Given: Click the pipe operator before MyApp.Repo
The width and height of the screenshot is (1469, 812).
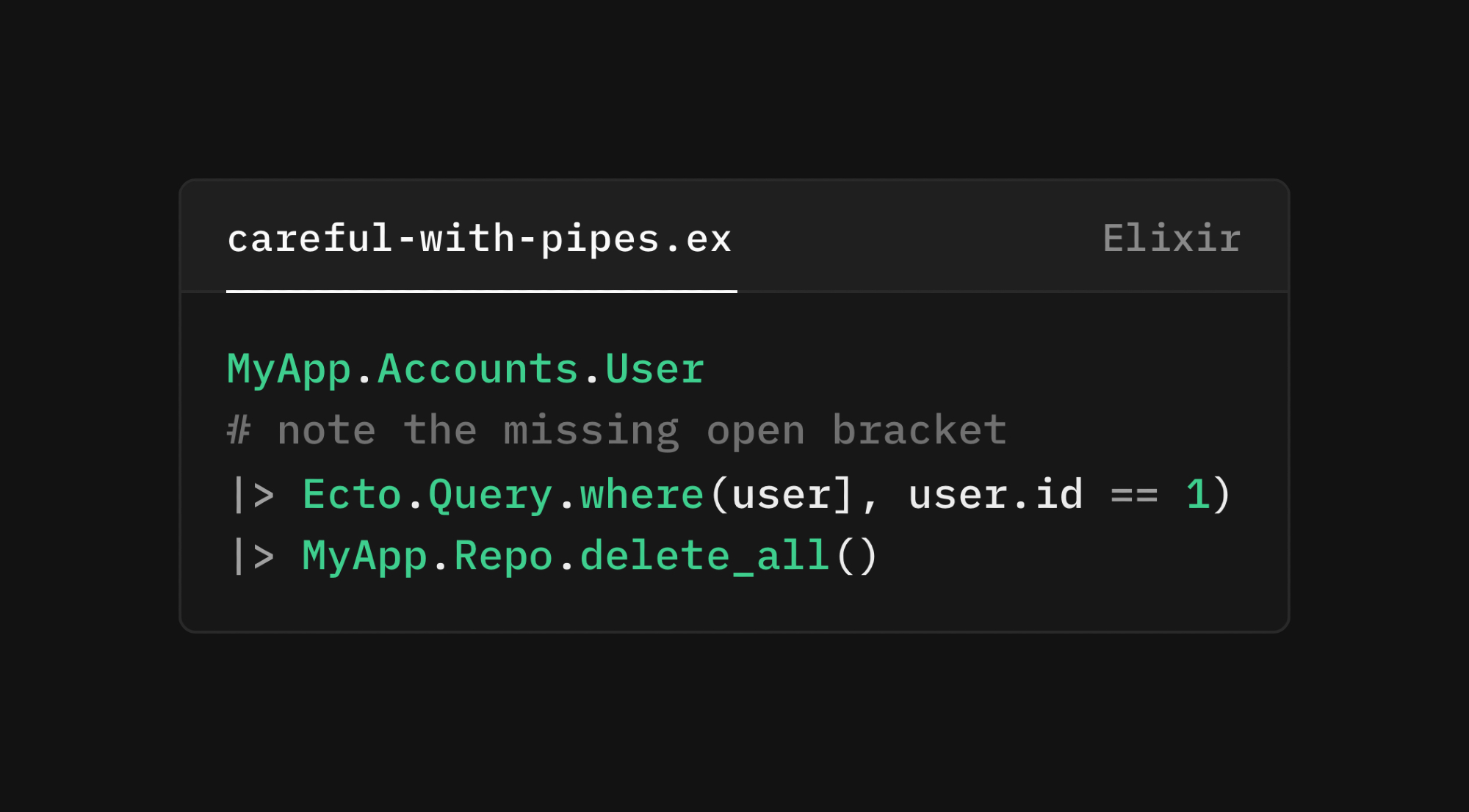Looking at the screenshot, I should pos(253,557).
